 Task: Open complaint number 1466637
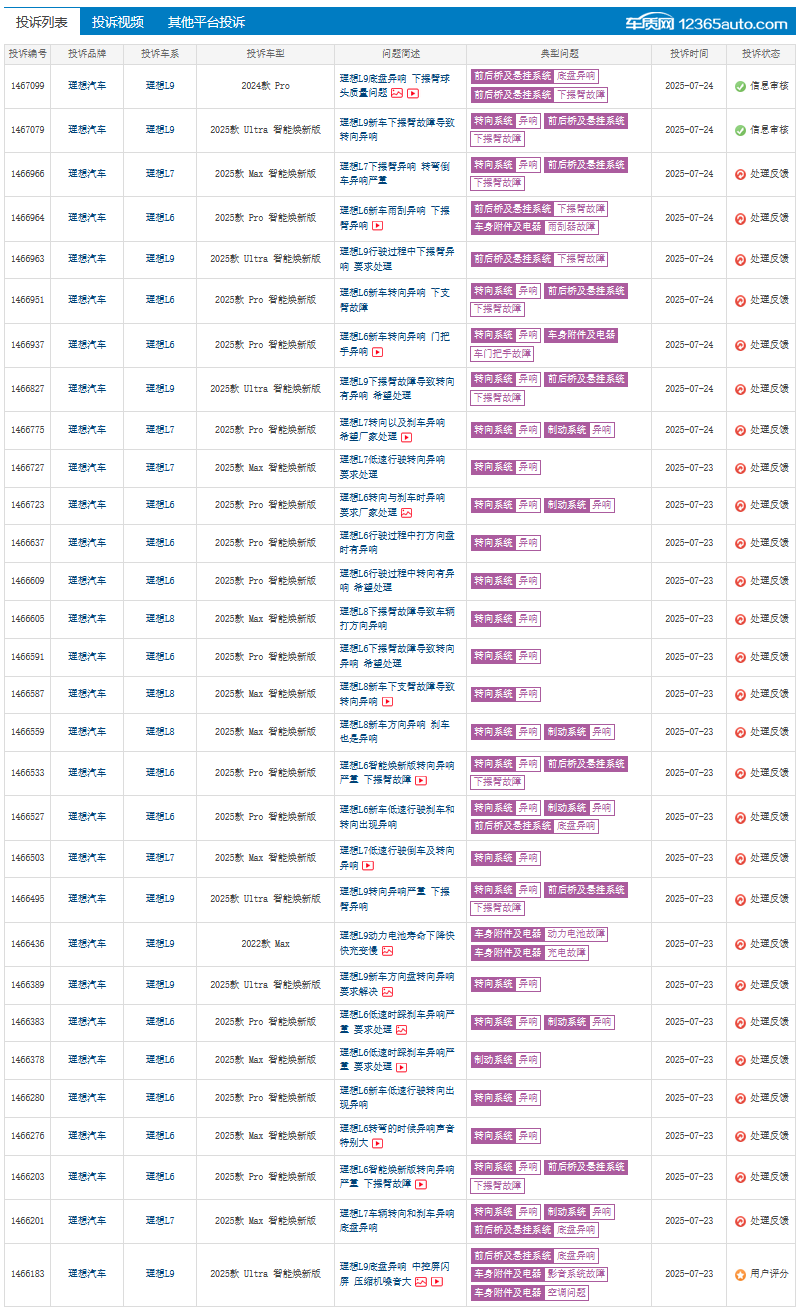click(x=27, y=543)
